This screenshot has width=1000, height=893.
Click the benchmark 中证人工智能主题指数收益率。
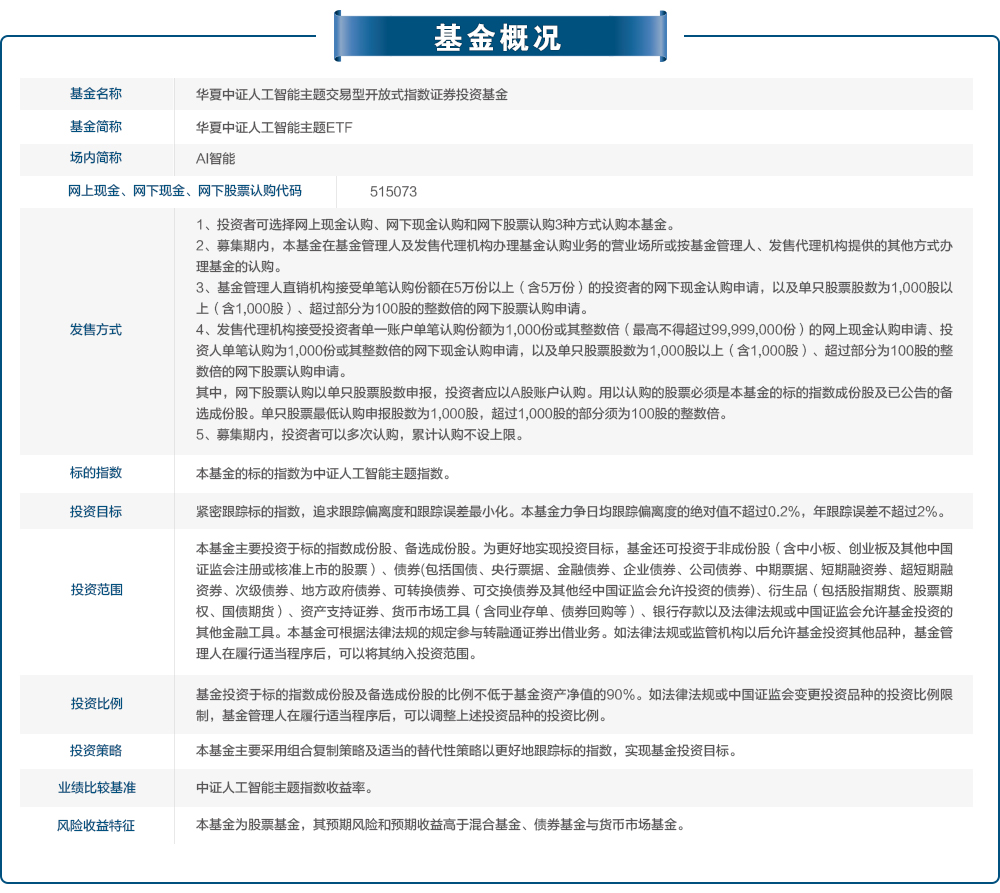[x=285, y=788]
